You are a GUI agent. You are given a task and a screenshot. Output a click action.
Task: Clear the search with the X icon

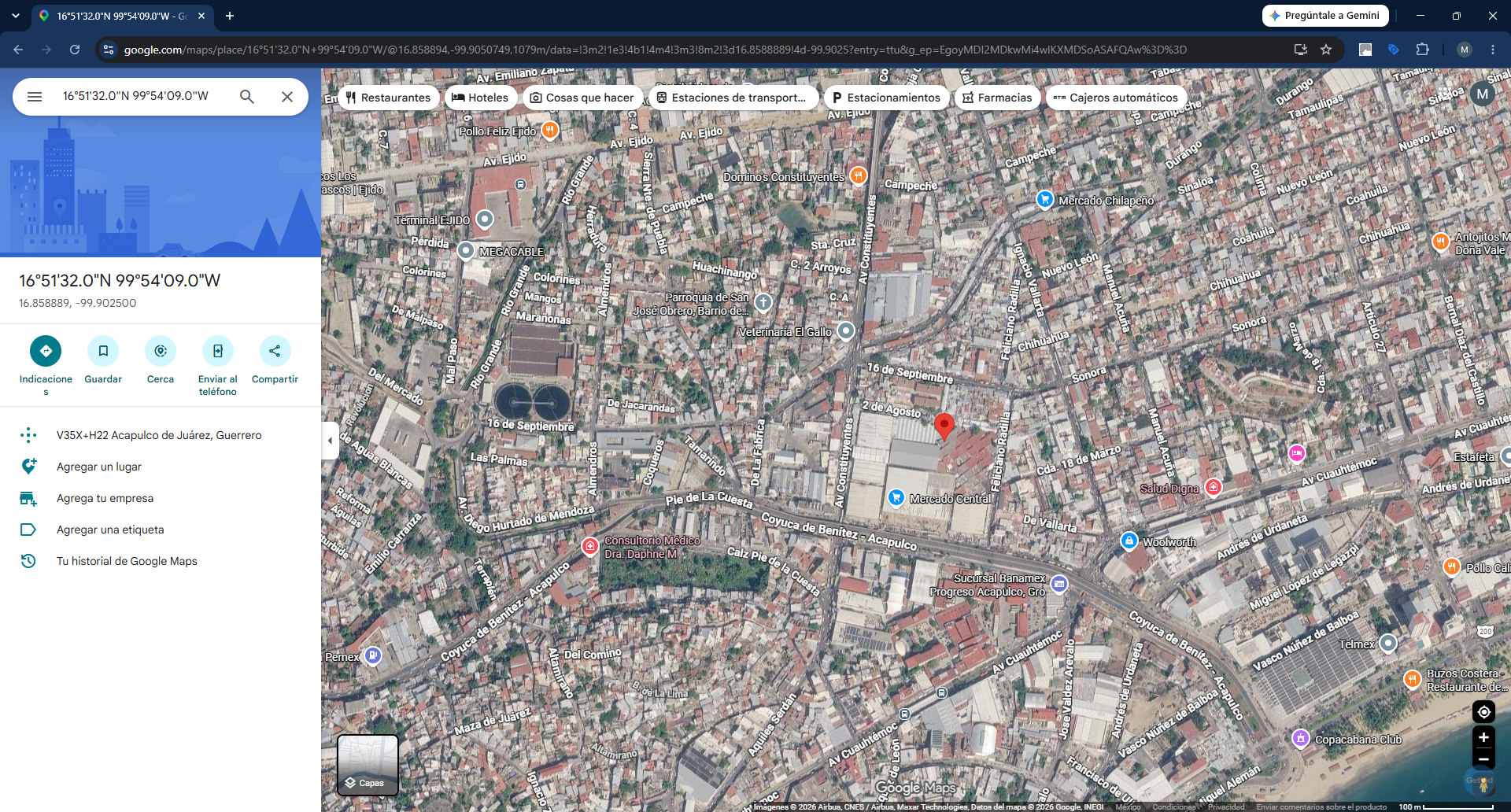287,97
